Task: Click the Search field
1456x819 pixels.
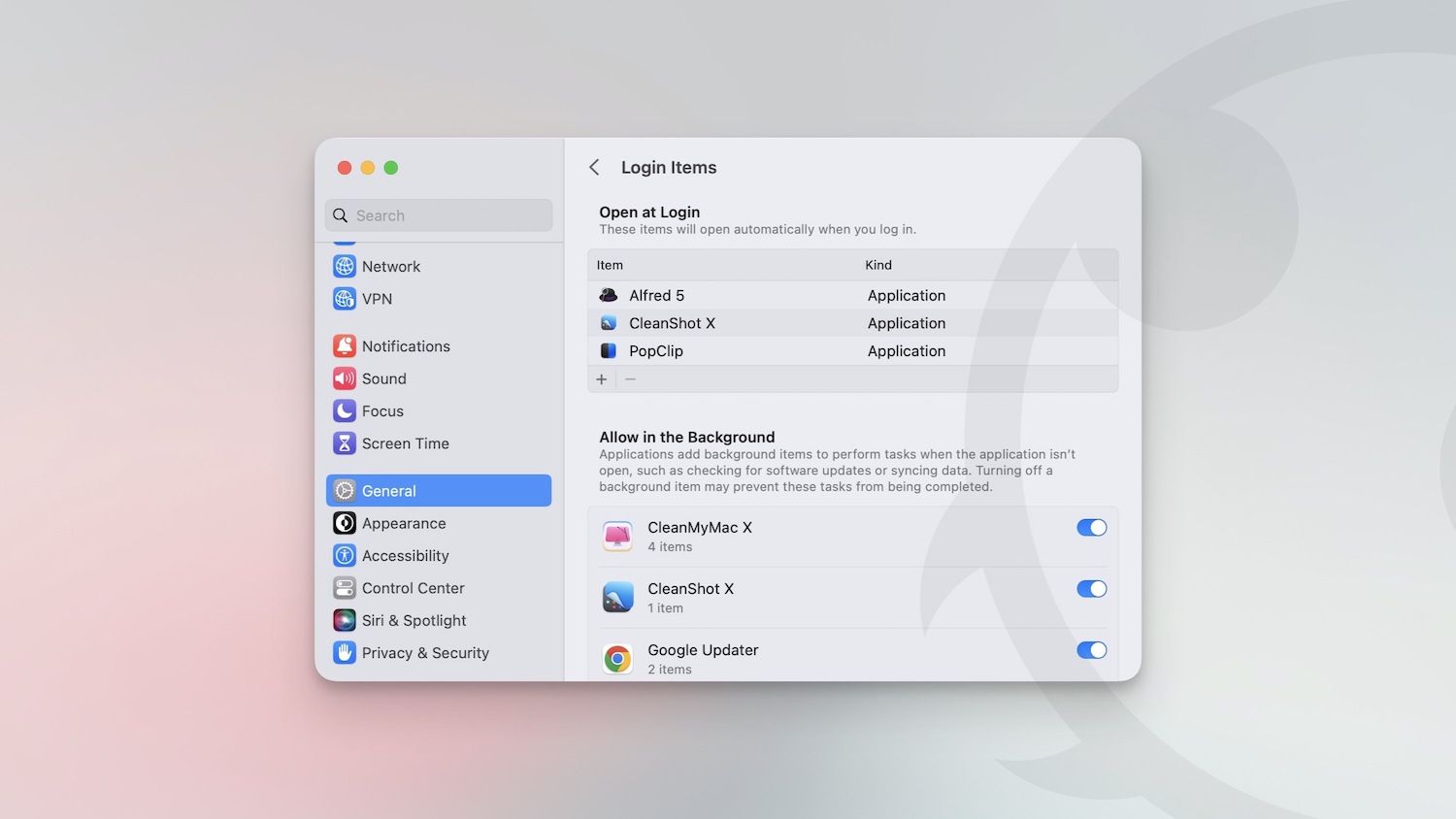Action: point(438,214)
